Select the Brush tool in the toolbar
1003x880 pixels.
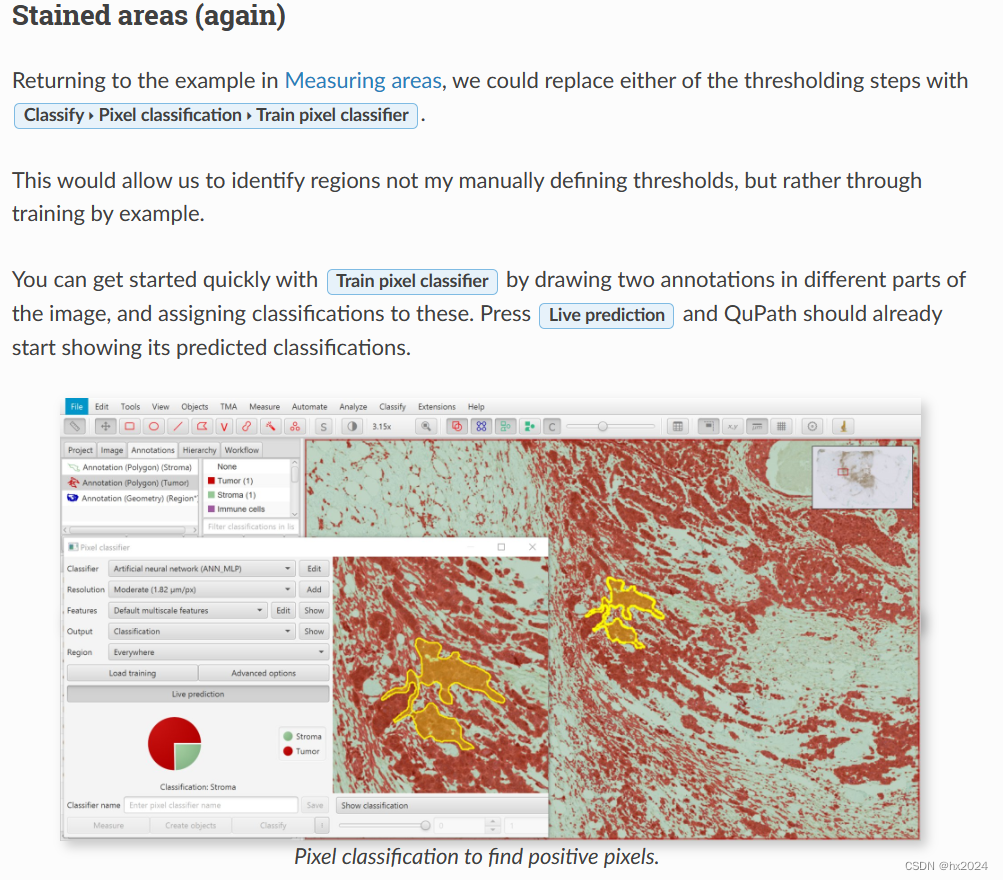coord(245,426)
